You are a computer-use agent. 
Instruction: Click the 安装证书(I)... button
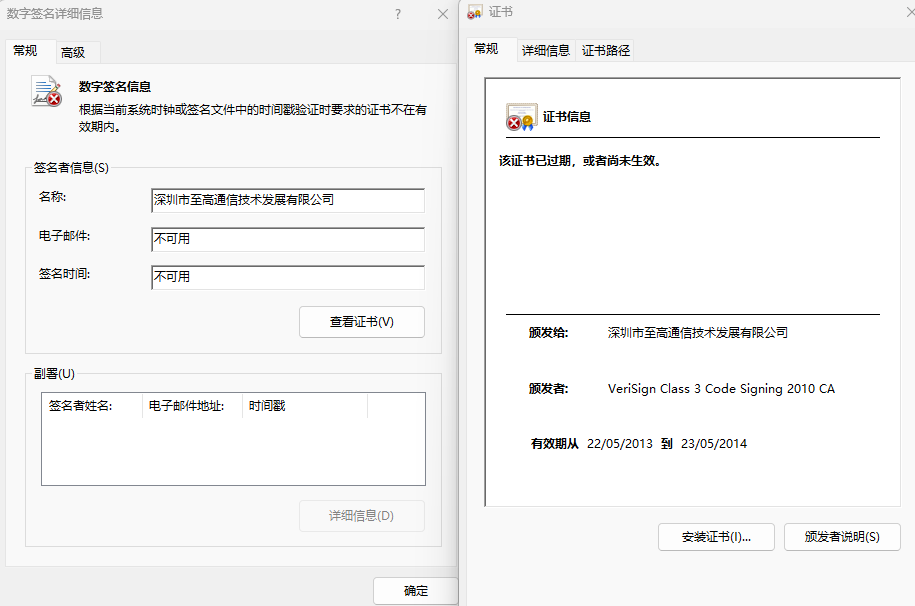coord(716,537)
